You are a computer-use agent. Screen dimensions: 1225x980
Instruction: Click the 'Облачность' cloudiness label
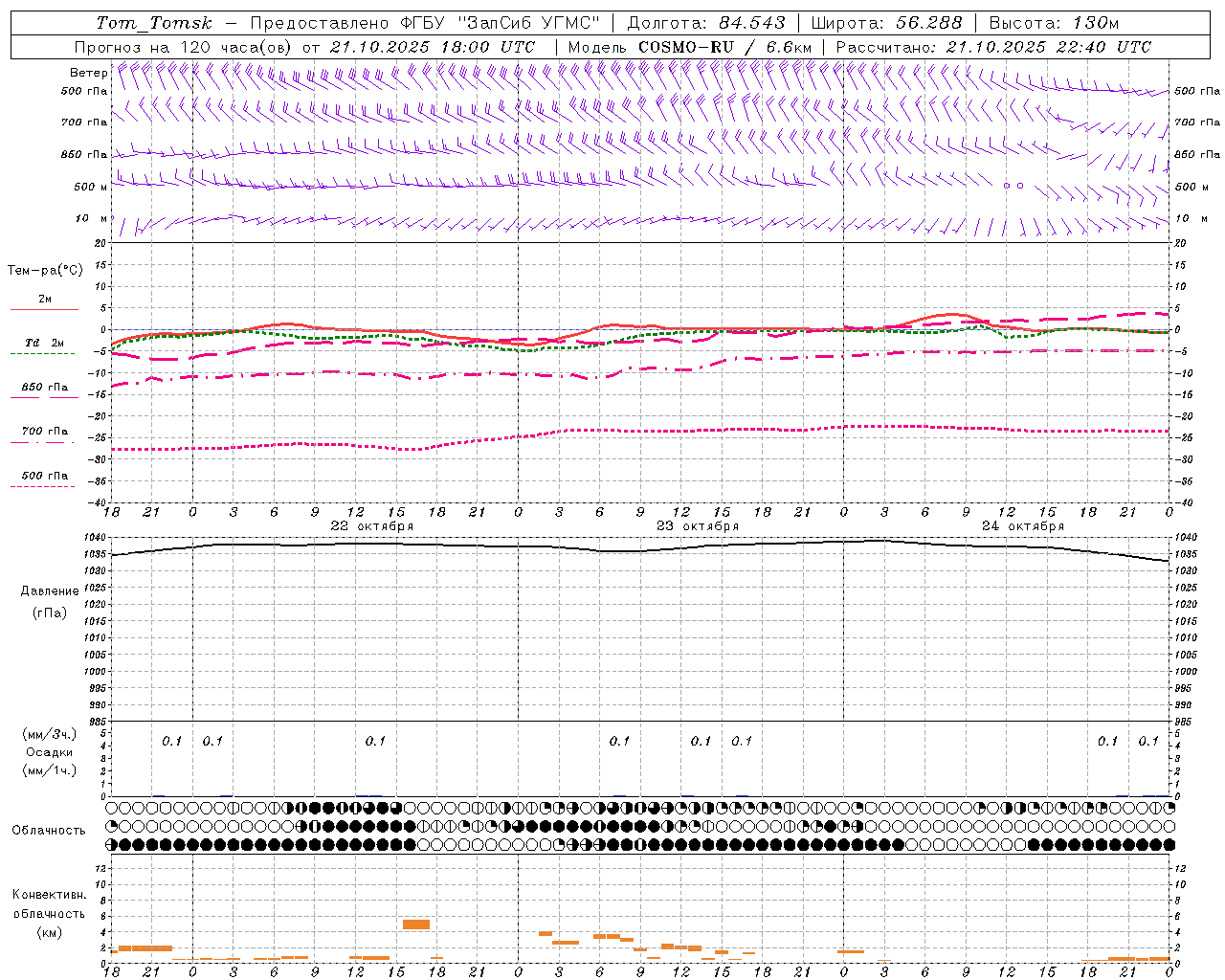pos(49,831)
